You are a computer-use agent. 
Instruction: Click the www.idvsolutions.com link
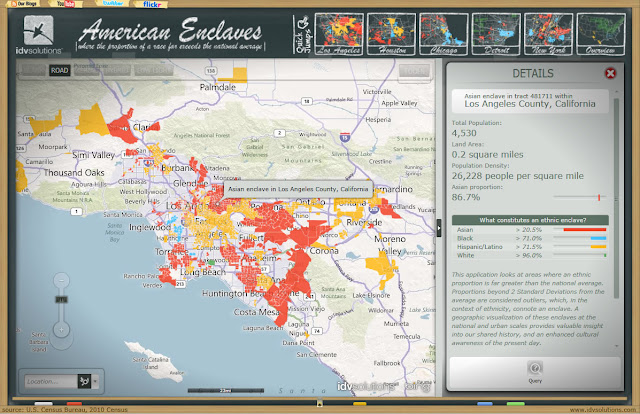pyautogui.click(x=603, y=410)
